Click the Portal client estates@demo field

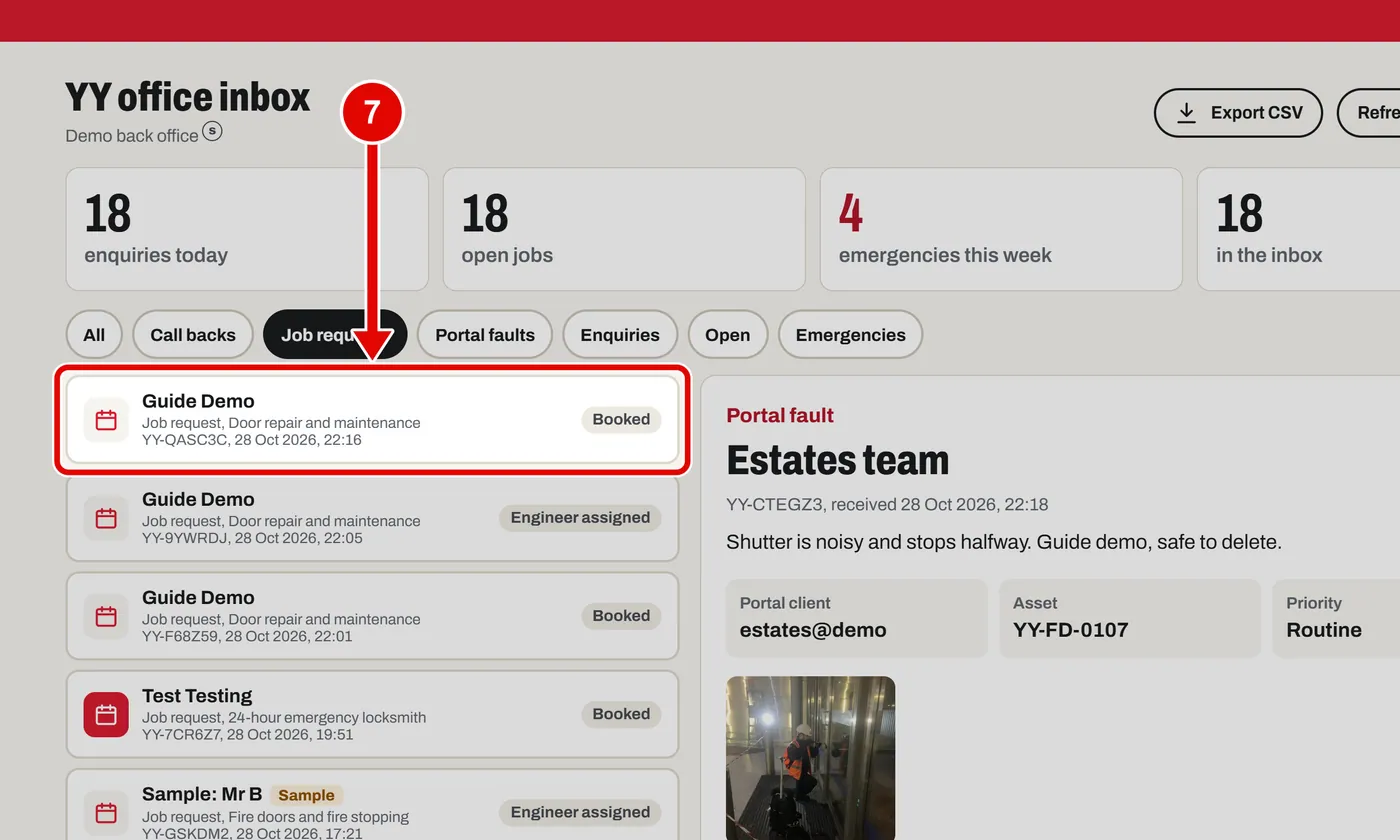click(x=856, y=618)
